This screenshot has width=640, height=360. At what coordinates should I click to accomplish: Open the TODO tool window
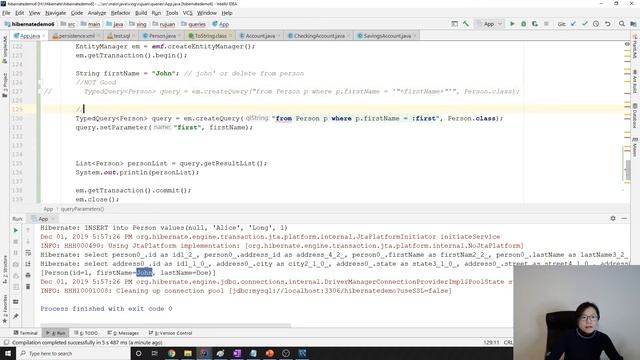[86, 333]
